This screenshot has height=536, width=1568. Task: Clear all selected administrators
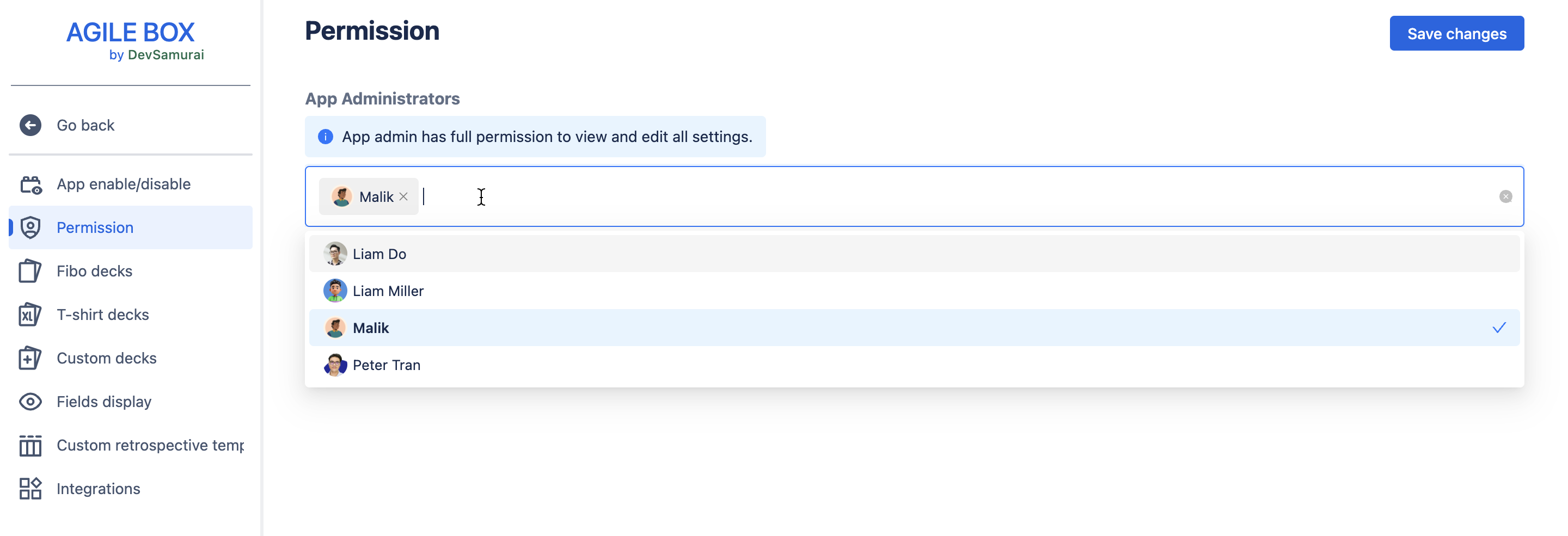coord(1505,196)
